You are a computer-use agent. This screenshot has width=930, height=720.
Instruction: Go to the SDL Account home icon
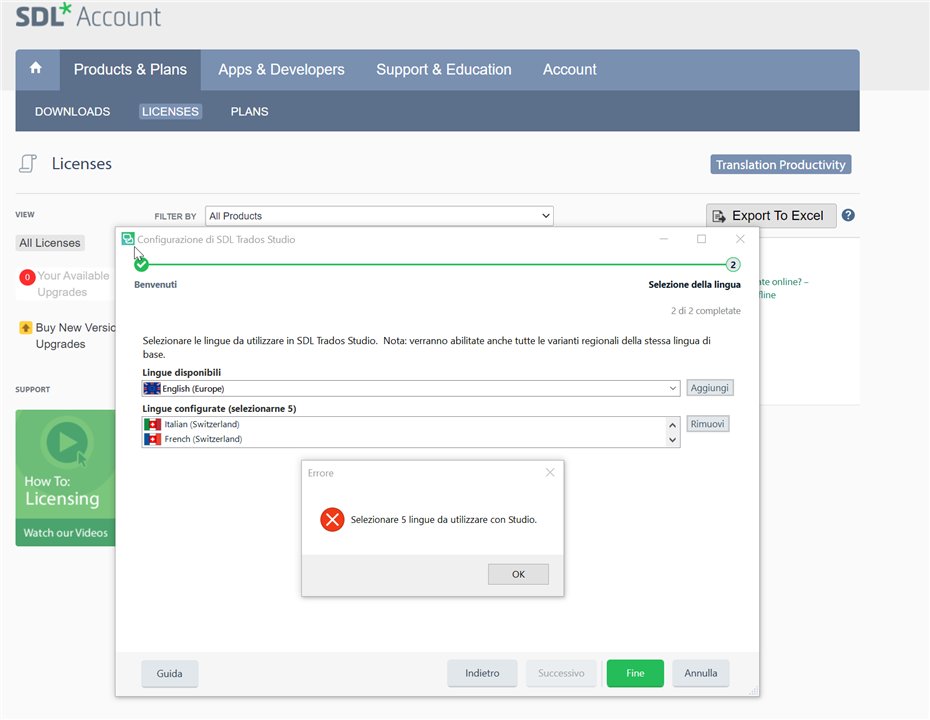[36, 68]
